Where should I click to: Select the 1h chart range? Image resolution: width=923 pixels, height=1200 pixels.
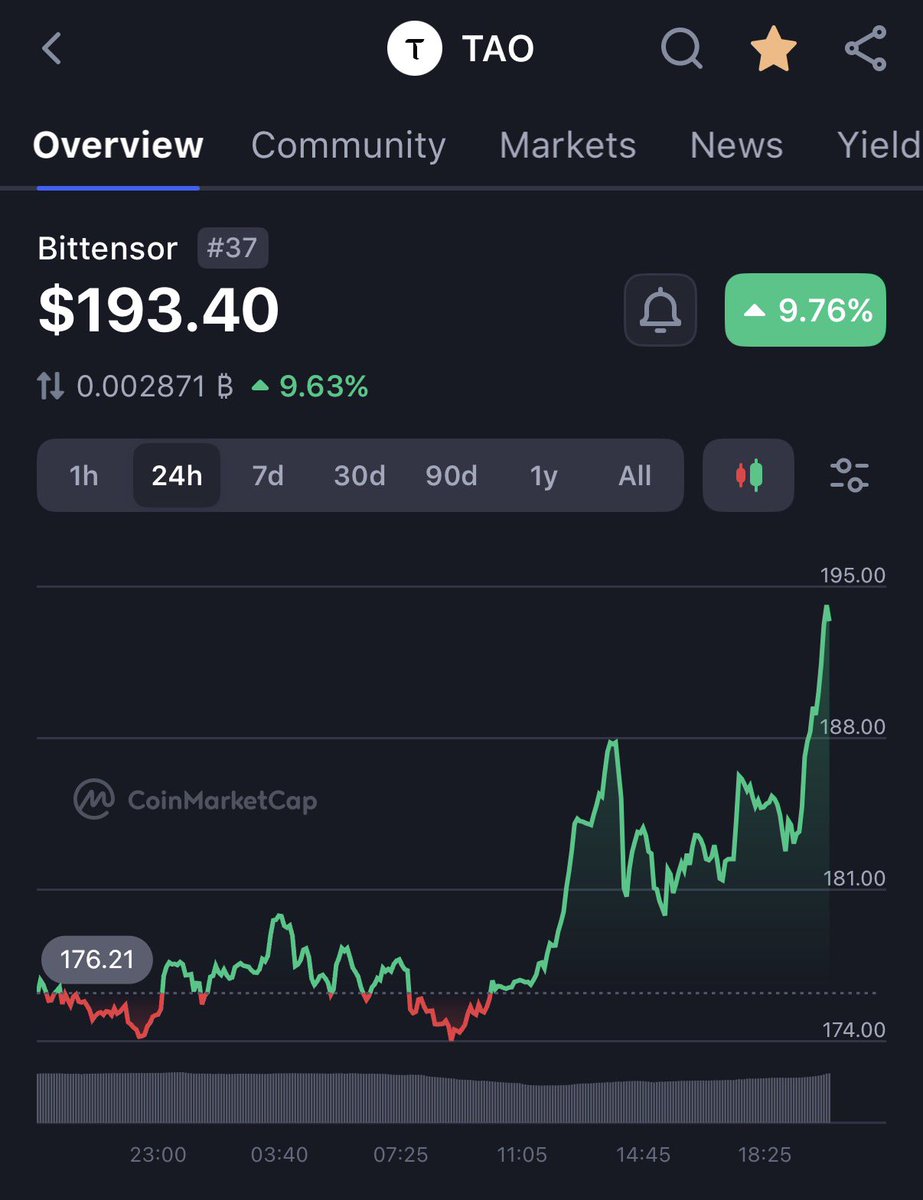[84, 475]
